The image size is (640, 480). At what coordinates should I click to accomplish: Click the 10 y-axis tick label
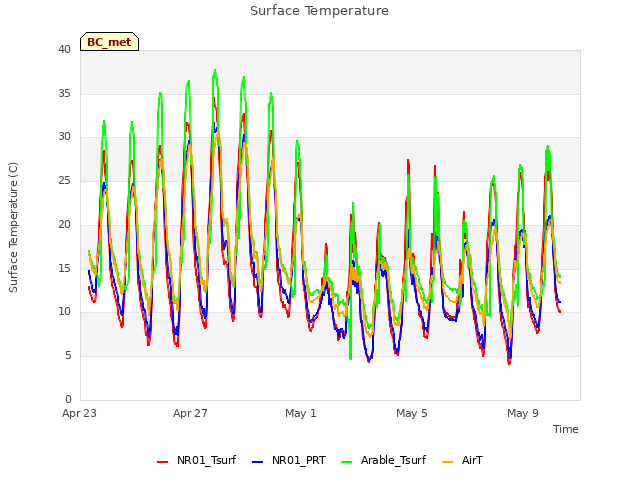64,312
